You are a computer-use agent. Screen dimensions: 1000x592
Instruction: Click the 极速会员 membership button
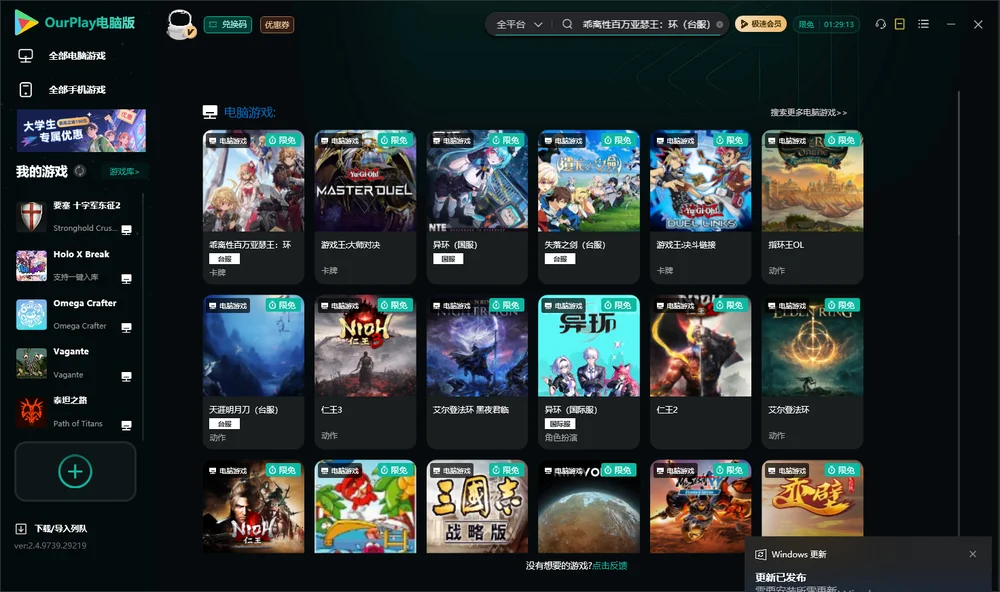click(761, 24)
